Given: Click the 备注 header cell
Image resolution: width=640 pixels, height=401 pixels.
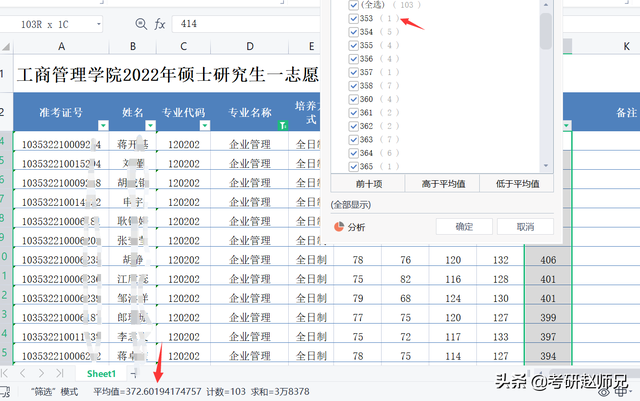Looking at the screenshot, I should [x=606, y=112].
